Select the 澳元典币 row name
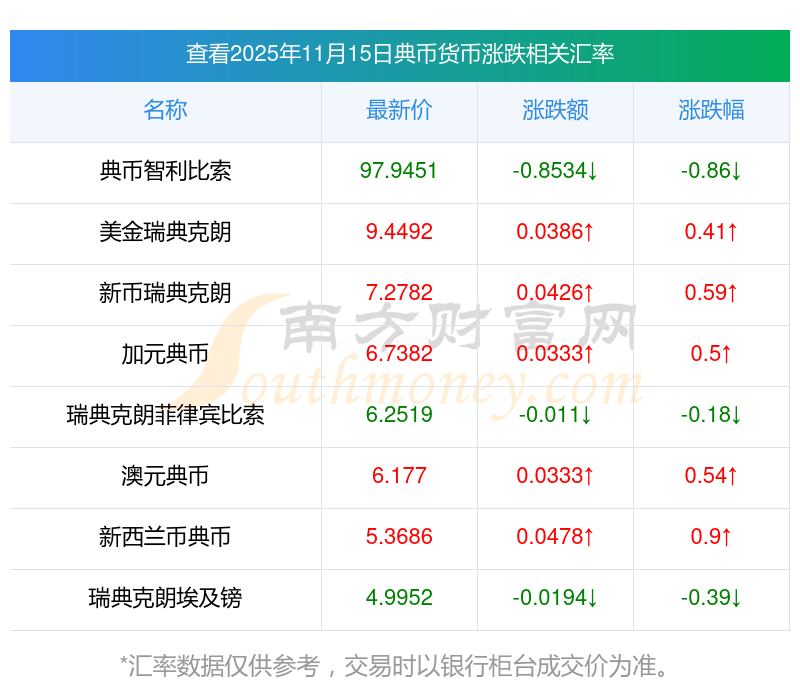 tap(165, 476)
